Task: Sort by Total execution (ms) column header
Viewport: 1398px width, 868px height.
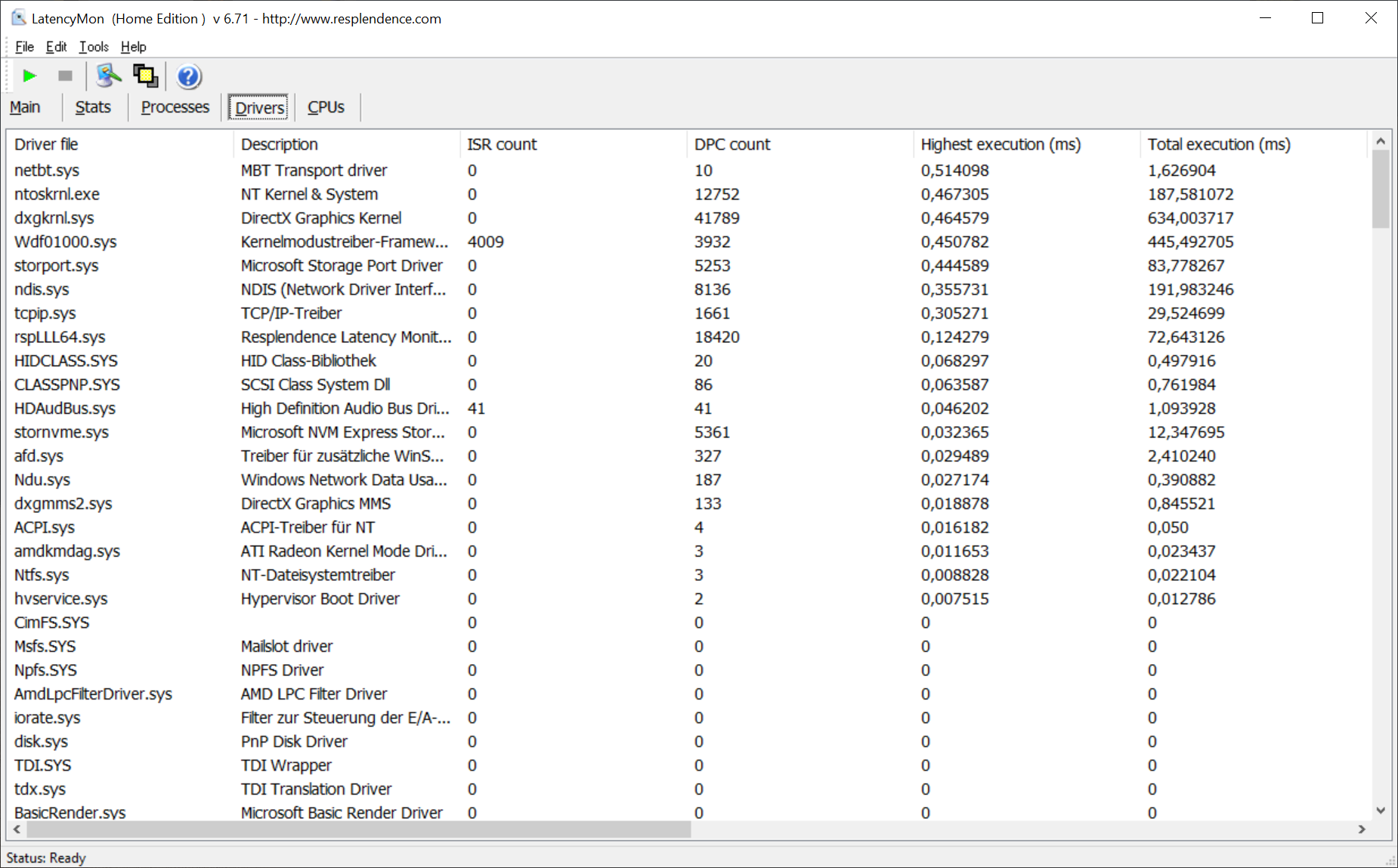Action: (1254, 144)
